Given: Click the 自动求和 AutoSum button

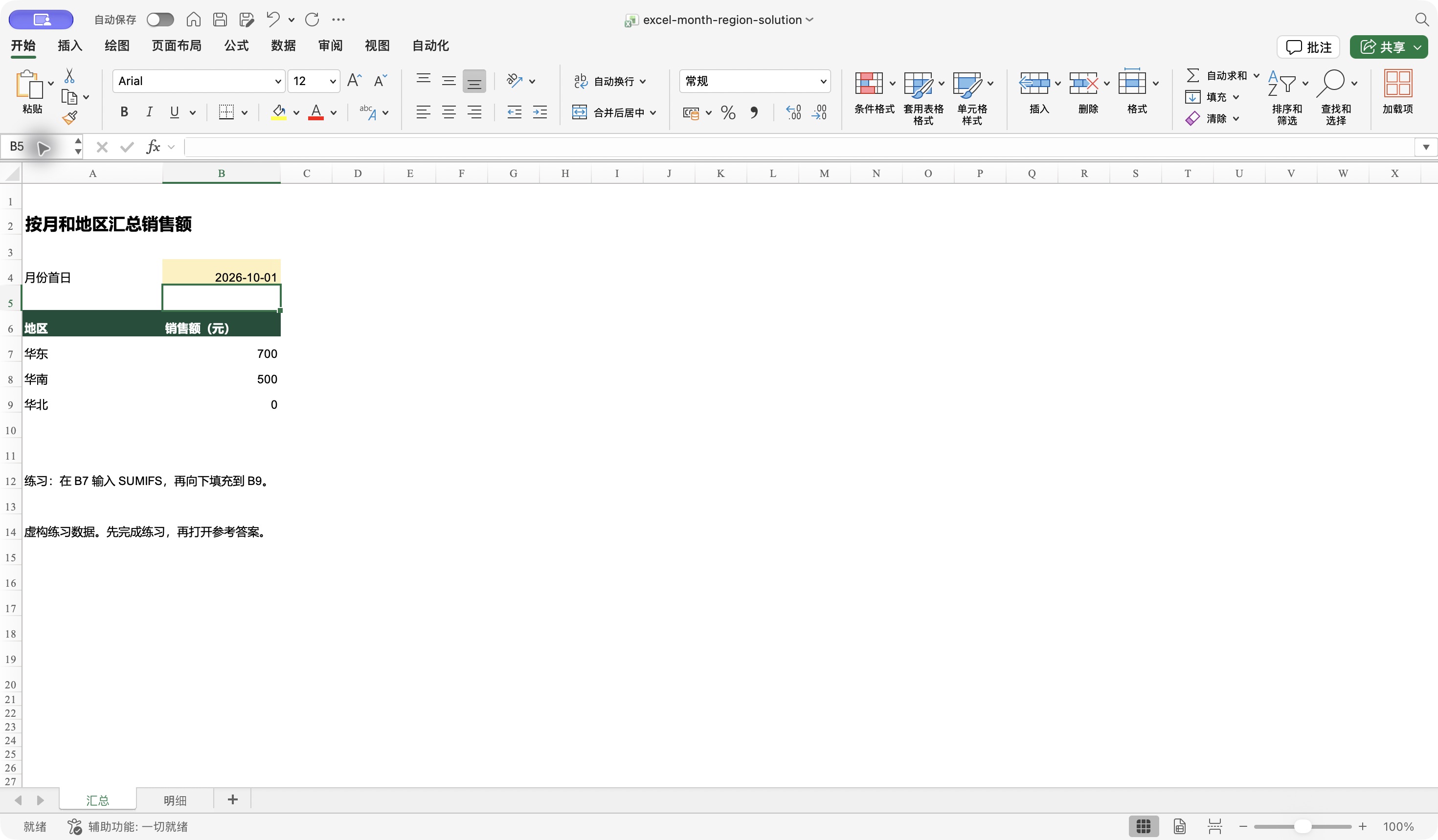Looking at the screenshot, I should point(1217,75).
